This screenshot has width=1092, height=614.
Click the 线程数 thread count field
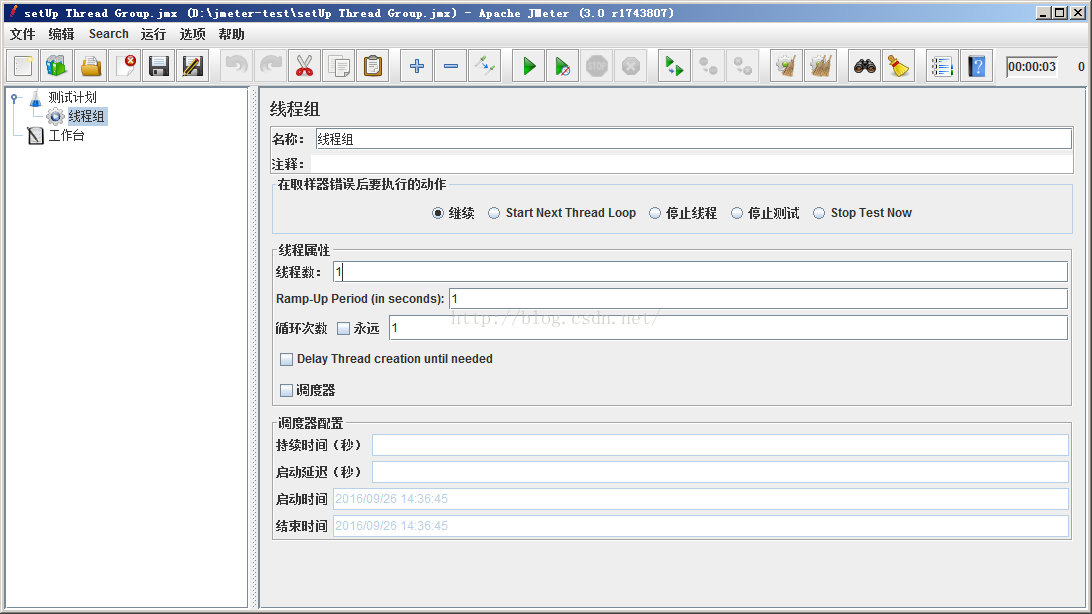coord(700,271)
